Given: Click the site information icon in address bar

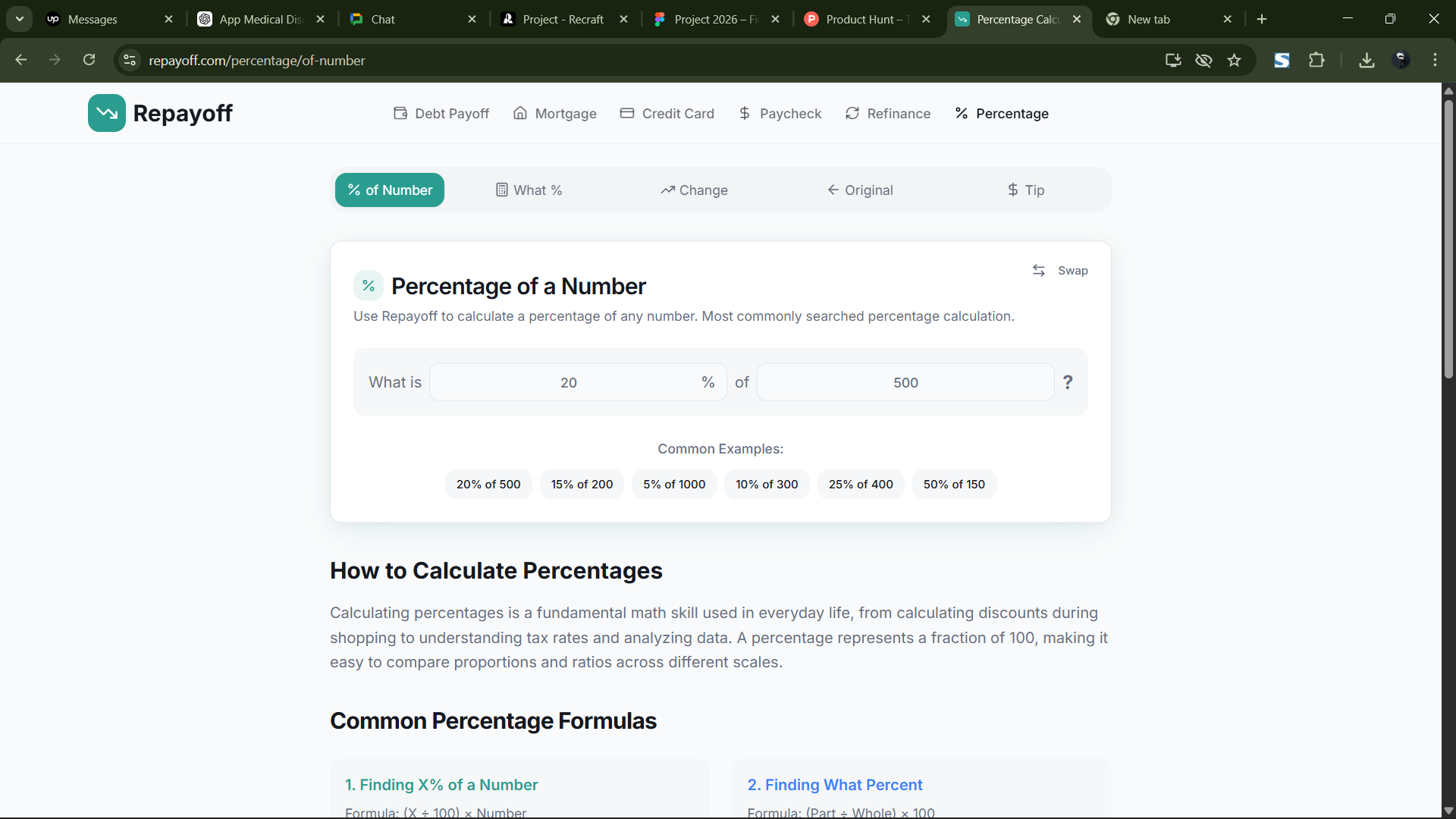Looking at the screenshot, I should click(130, 60).
